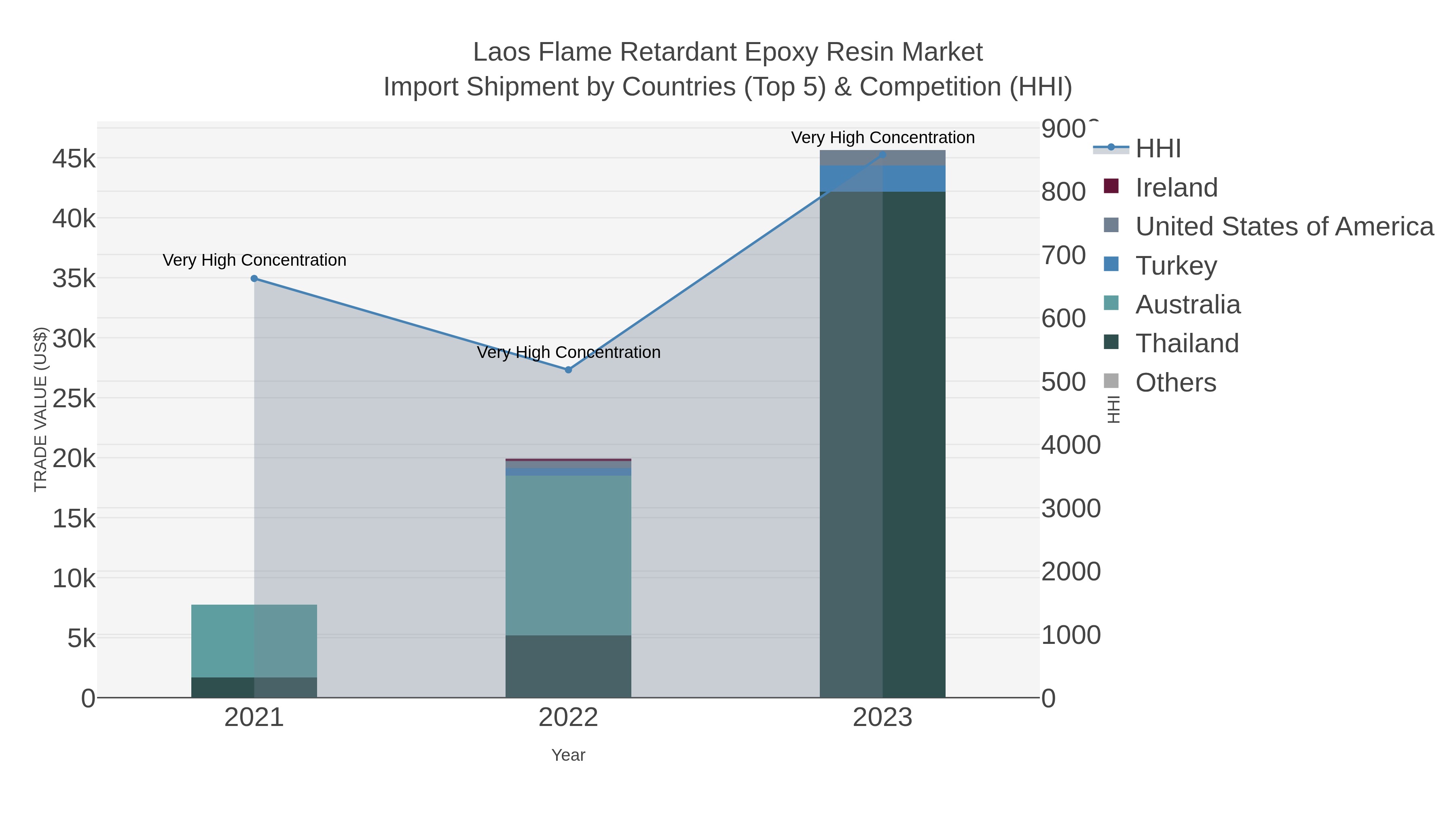Click the HHI line marker icon in legend
The image size is (1456, 819).
(1111, 148)
